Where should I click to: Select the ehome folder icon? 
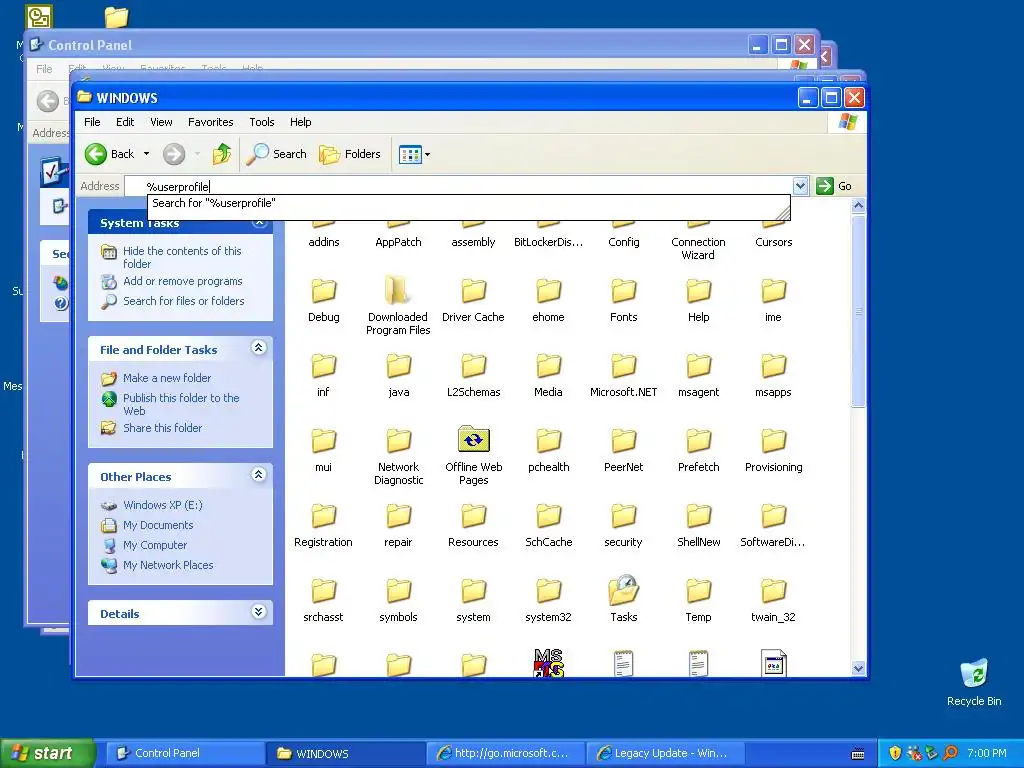point(549,291)
